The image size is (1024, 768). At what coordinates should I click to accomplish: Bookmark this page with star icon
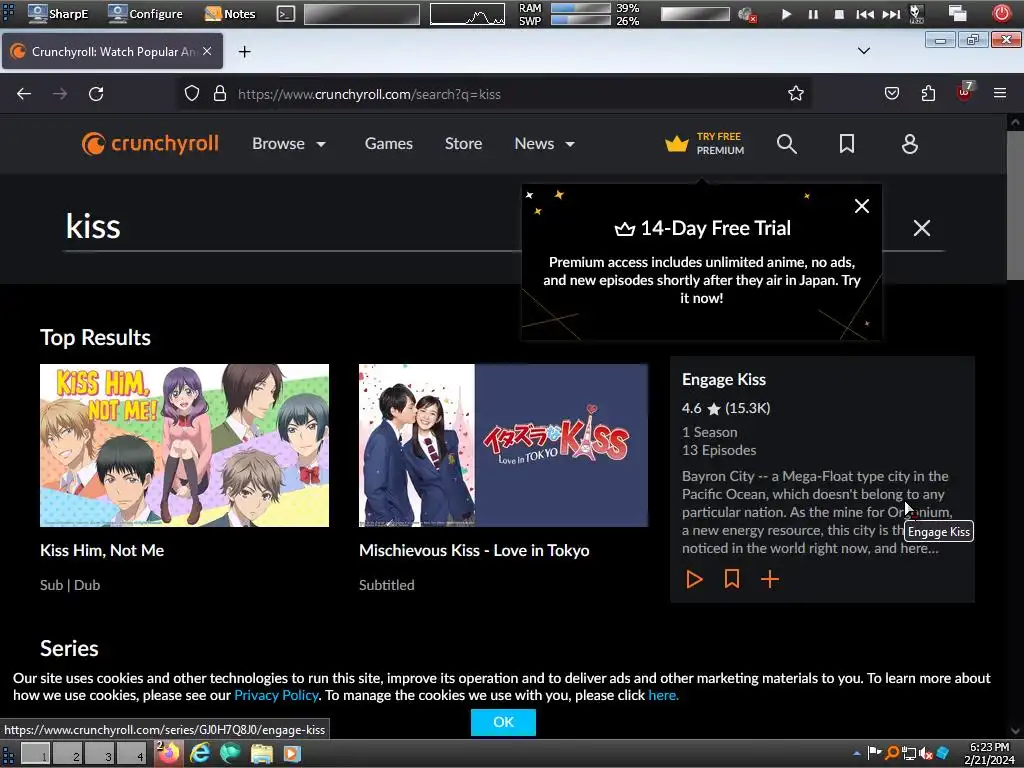(x=795, y=94)
